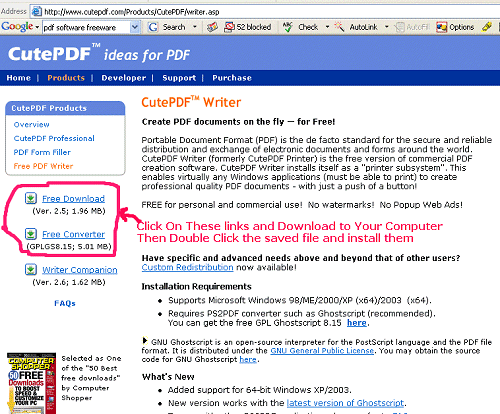Click the 'here' link for GNU Ghostscript source
This screenshot has width=500, height=414.
[x=248, y=359]
